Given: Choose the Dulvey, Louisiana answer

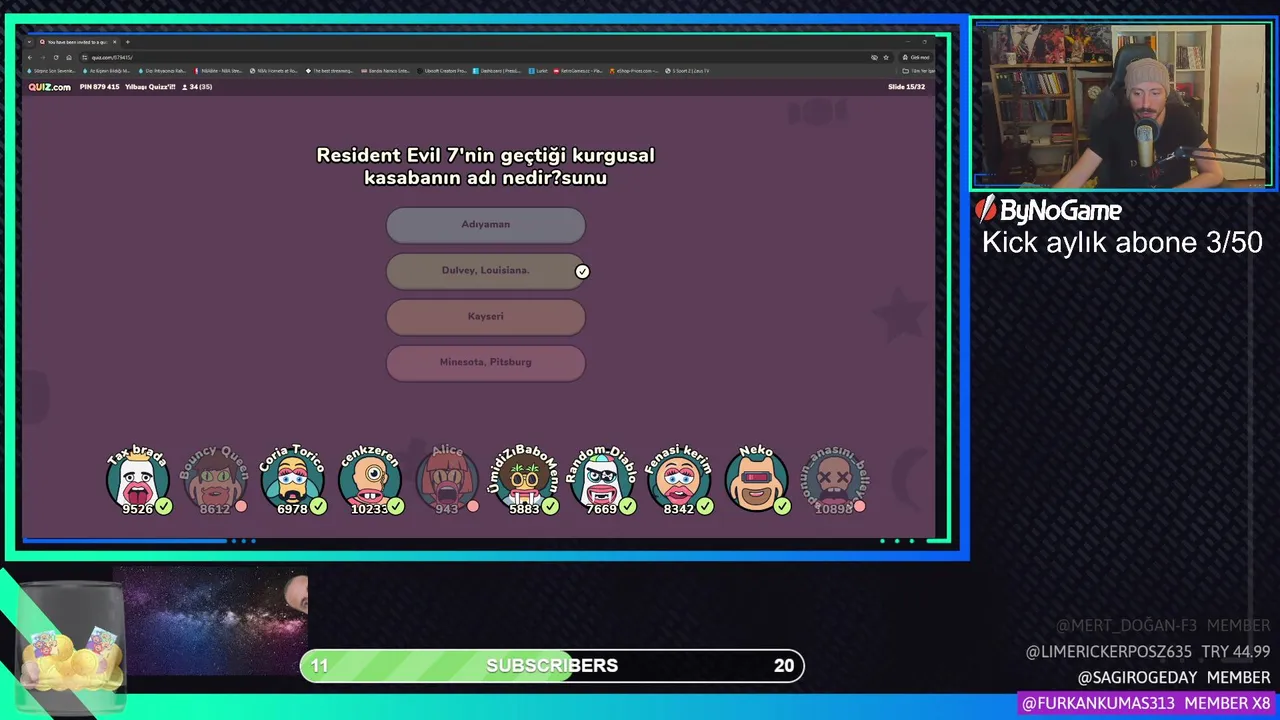Looking at the screenshot, I should pos(485,271).
